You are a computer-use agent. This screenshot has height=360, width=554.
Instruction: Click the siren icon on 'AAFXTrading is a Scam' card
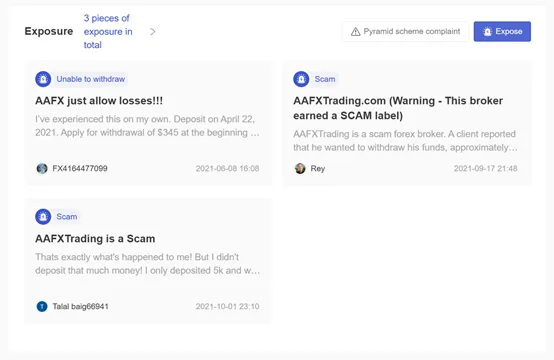tap(43, 217)
